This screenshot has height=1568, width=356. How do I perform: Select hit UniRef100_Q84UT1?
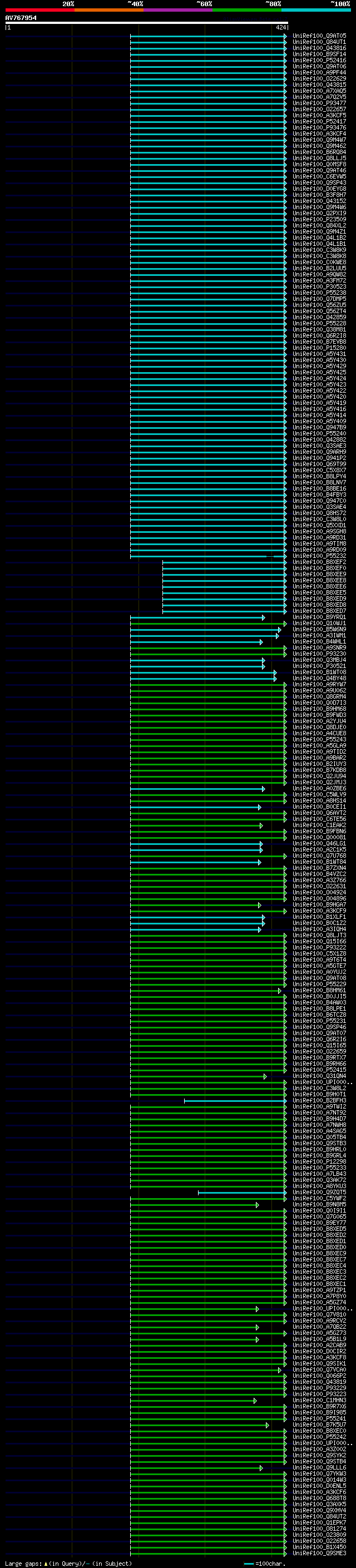(x=319, y=42)
